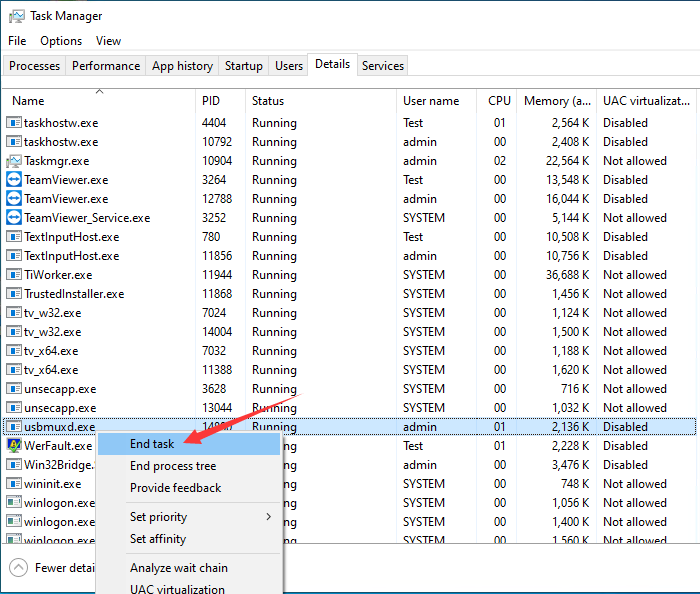700x594 pixels.
Task: Click the 22,564 K memory value
Action: point(567,161)
